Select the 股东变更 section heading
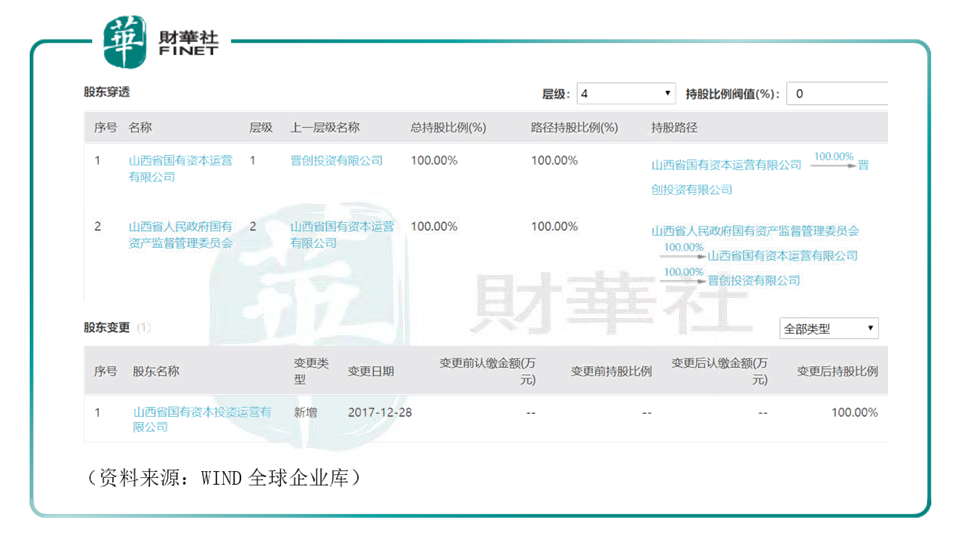 point(107,328)
